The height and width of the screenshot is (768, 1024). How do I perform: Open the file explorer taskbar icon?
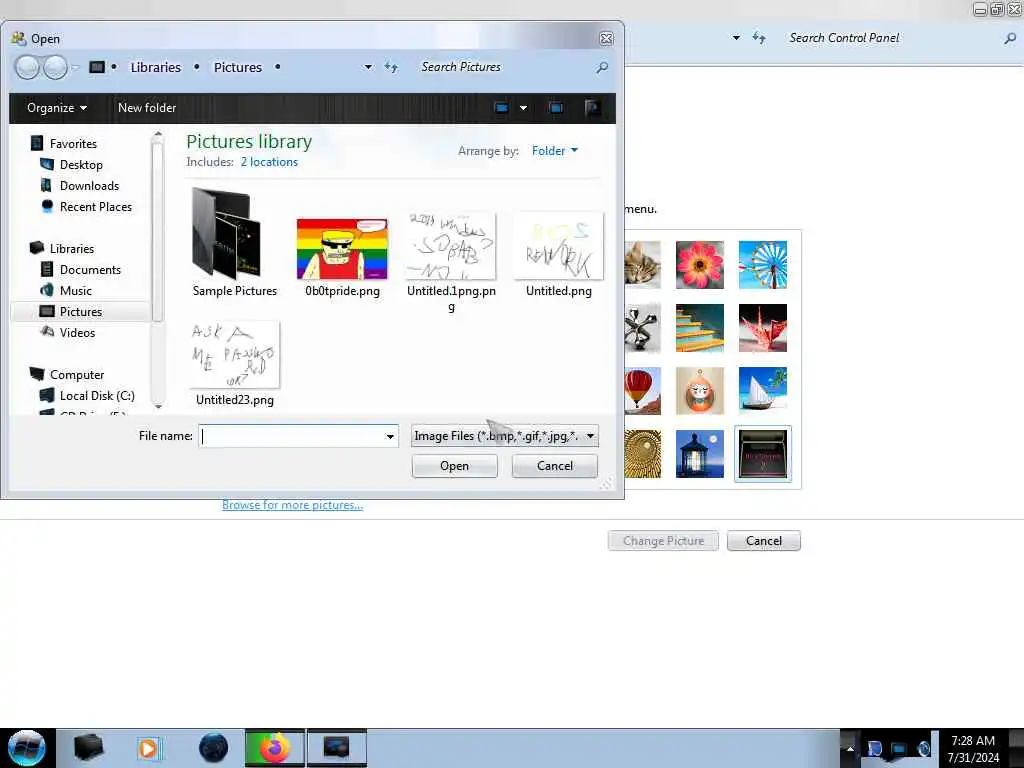pos(88,748)
